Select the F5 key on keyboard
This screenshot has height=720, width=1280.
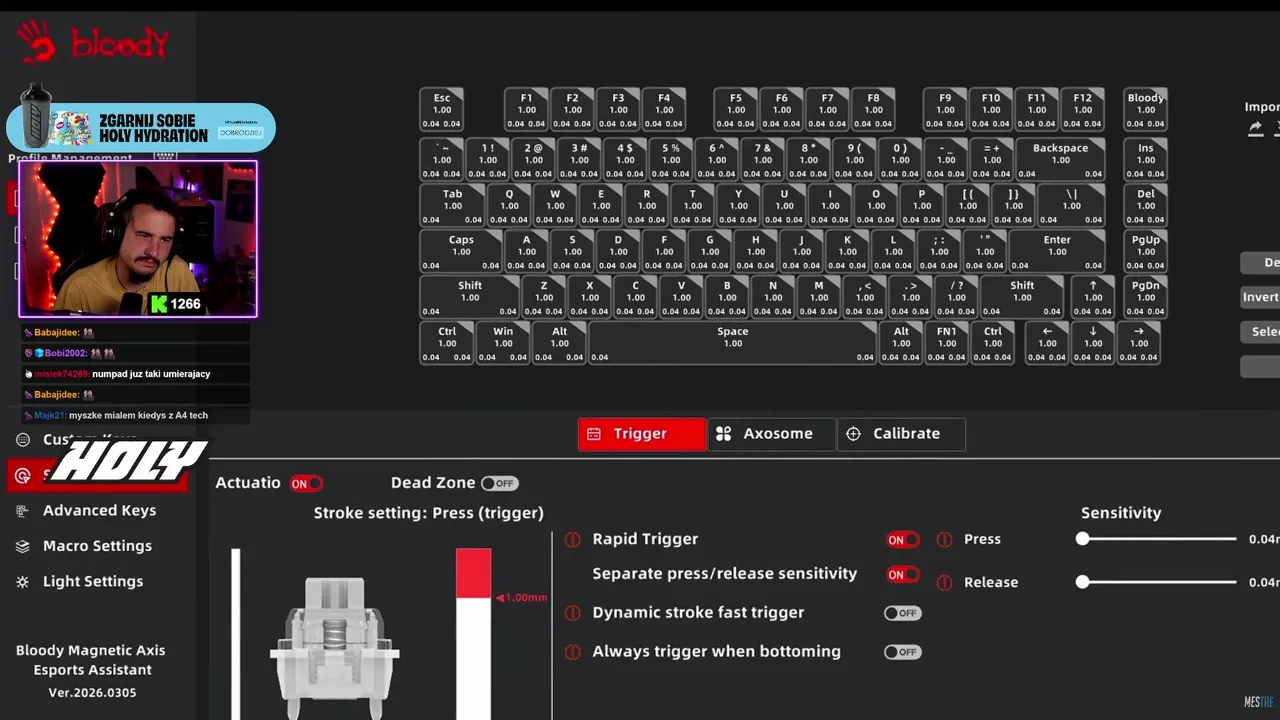(735, 110)
